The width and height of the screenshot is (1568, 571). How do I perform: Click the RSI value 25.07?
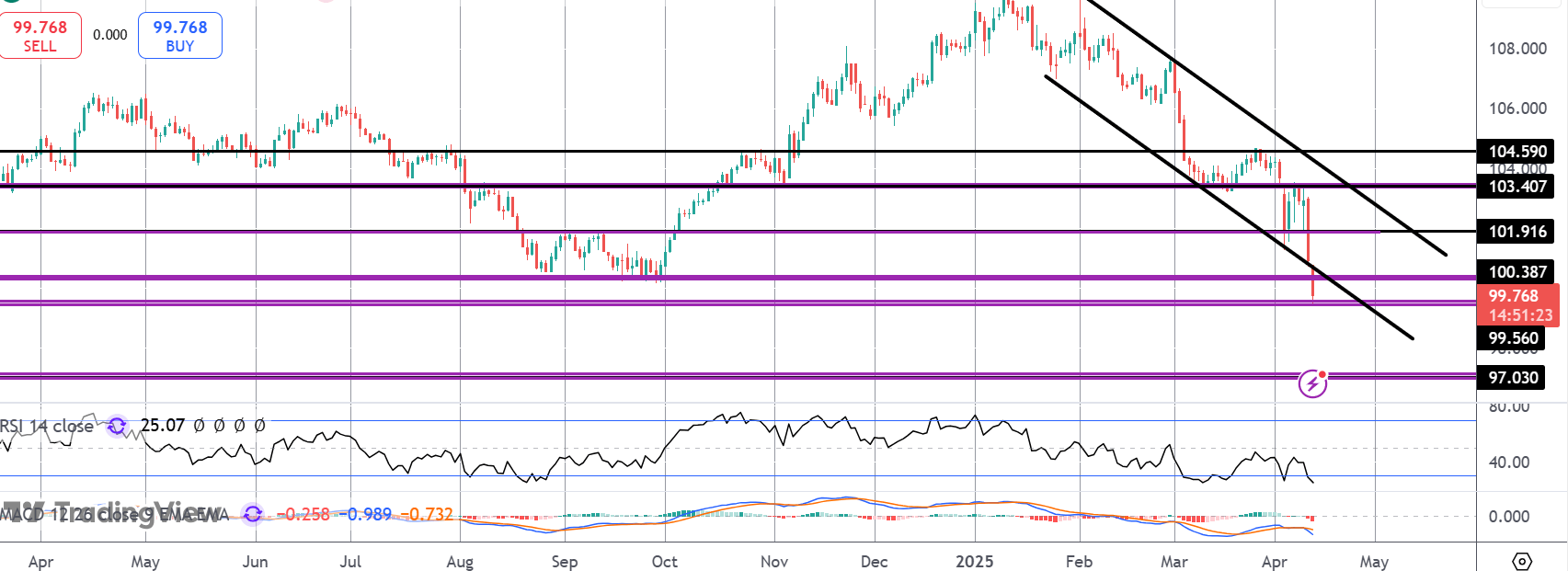point(163,426)
